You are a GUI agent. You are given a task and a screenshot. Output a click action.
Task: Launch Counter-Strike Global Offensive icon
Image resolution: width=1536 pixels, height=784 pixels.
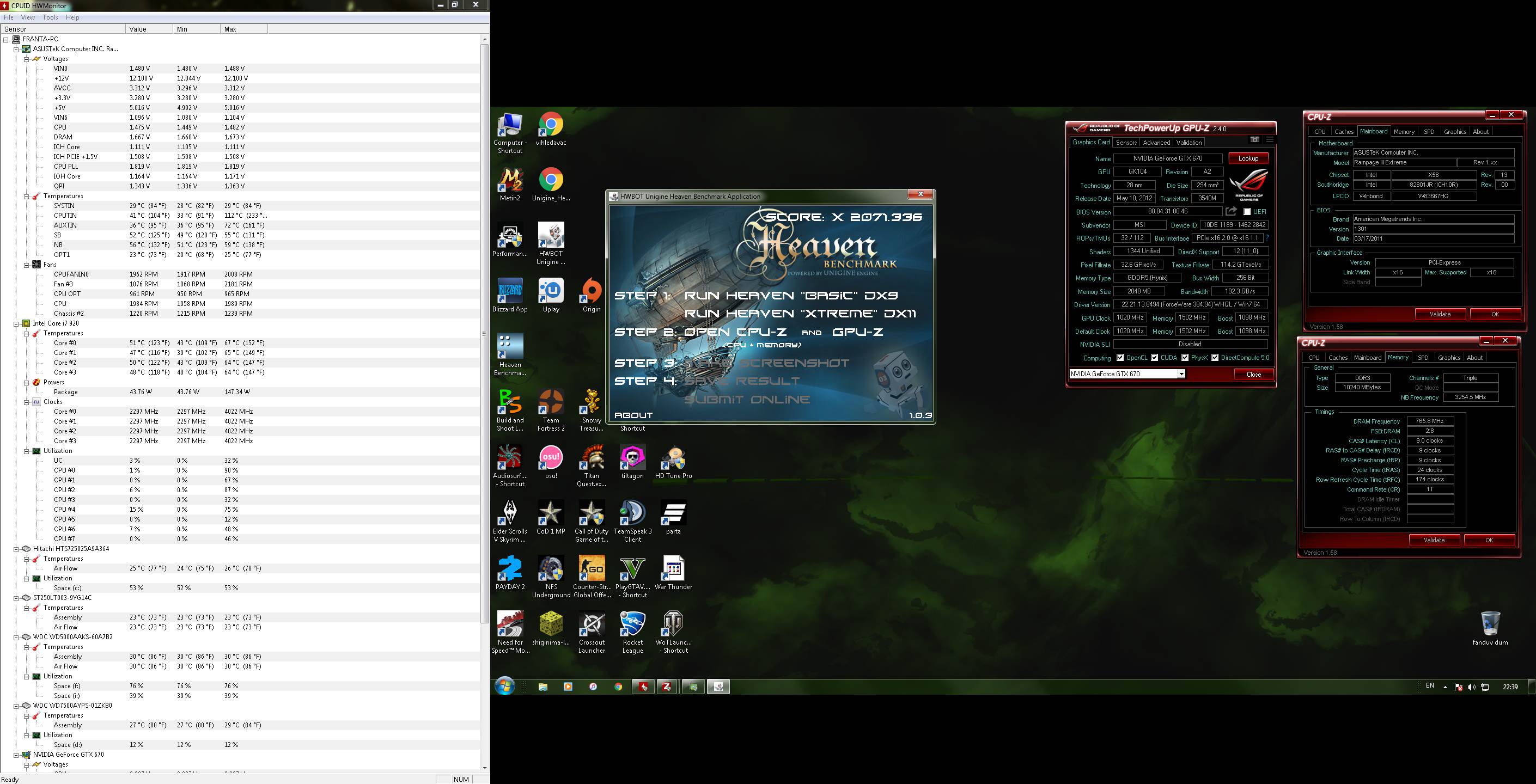592,577
